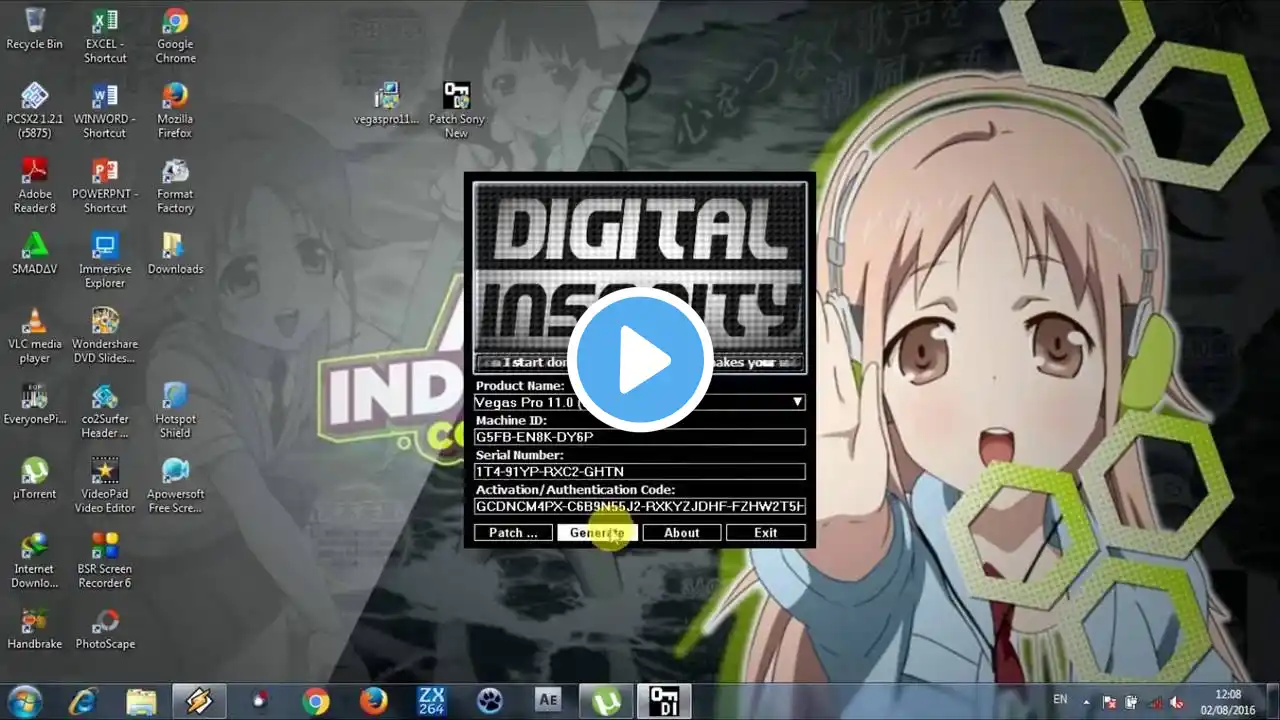Screen dimensions: 1280x720
Task: Select the µTorrent desktop shortcut
Action: click(34, 478)
